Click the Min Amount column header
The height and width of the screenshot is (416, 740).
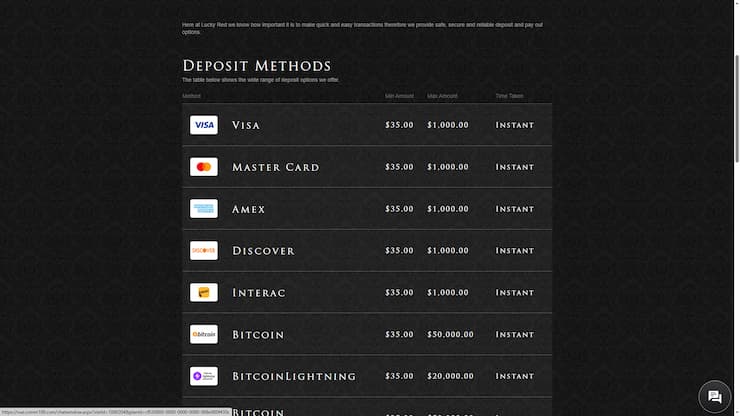point(399,96)
